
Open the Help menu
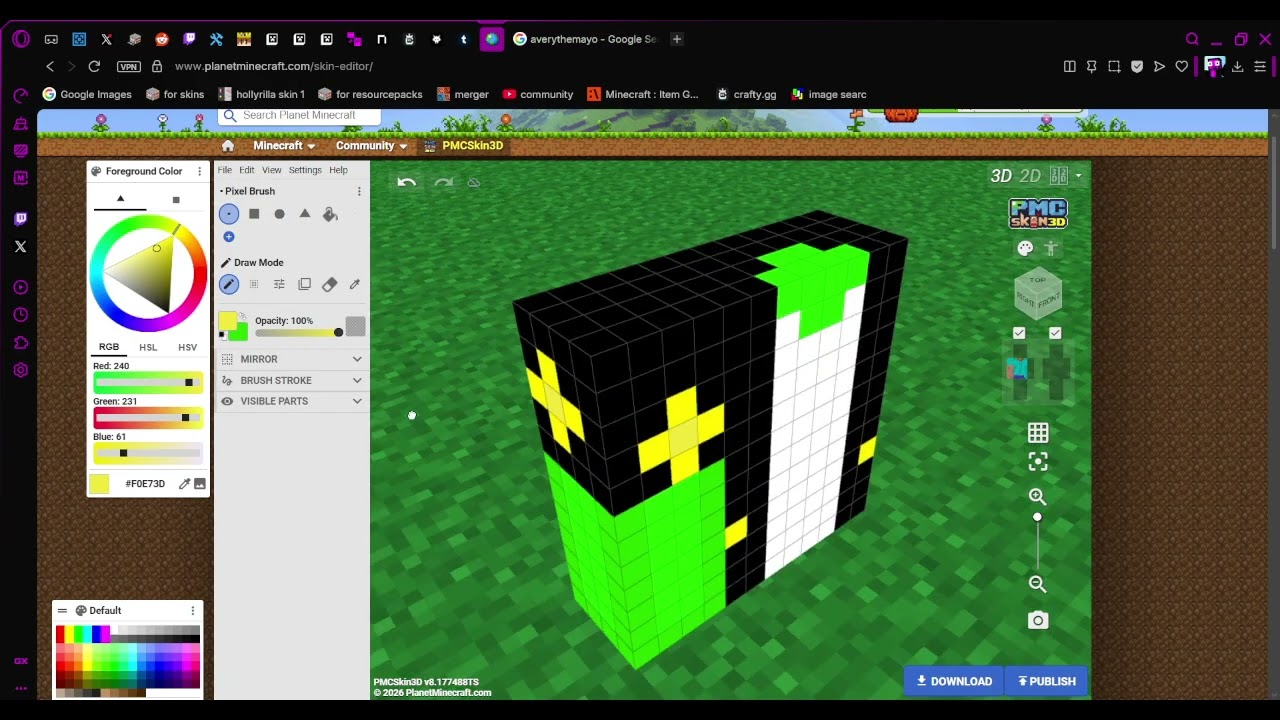338,170
